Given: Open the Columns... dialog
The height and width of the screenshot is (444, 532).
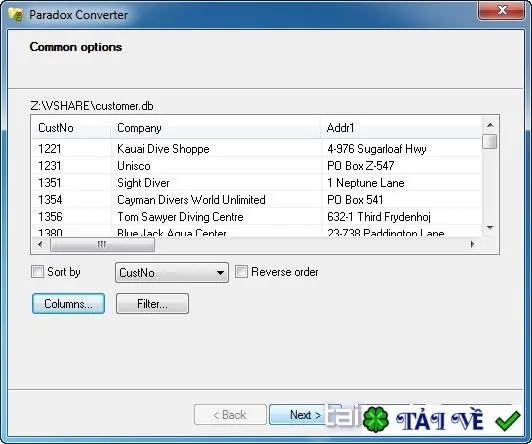Looking at the screenshot, I should pos(68,304).
